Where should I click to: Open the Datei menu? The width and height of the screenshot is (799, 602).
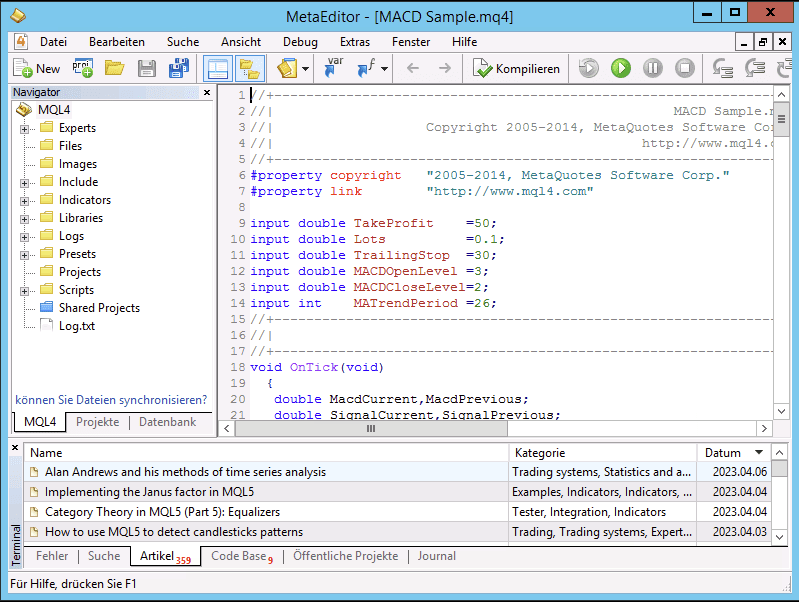tap(54, 42)
